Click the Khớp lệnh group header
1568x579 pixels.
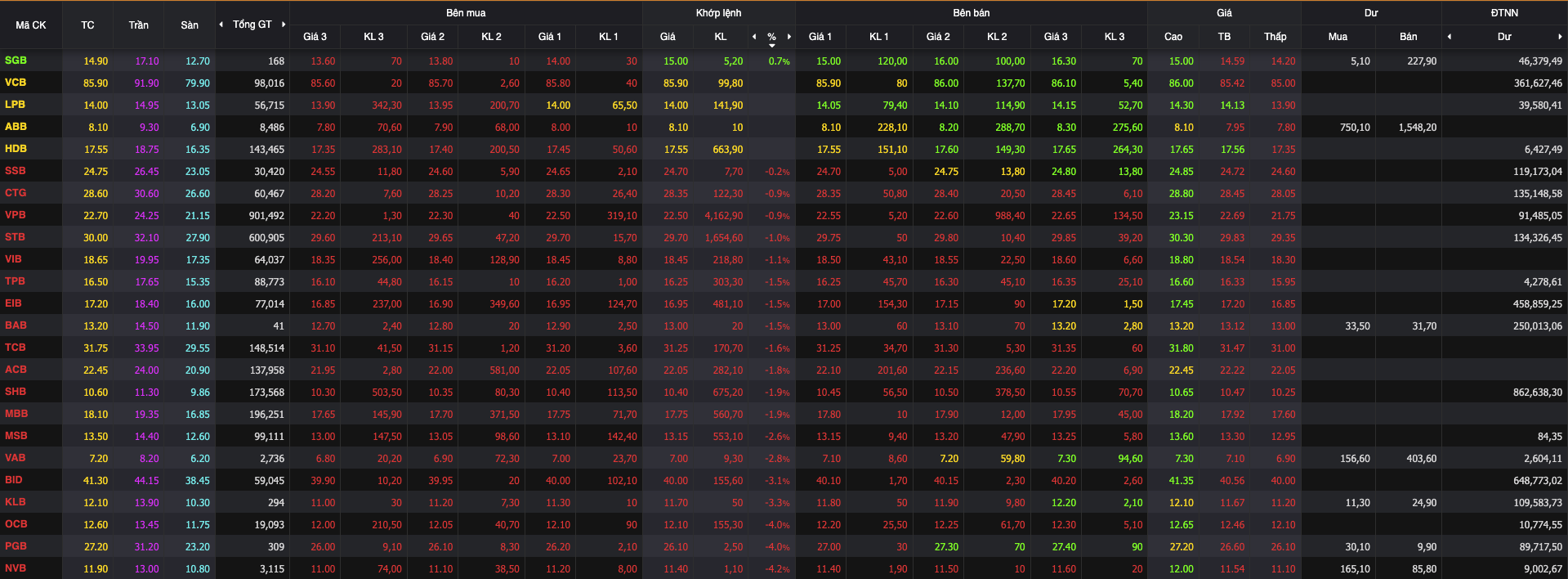[719, 13]
